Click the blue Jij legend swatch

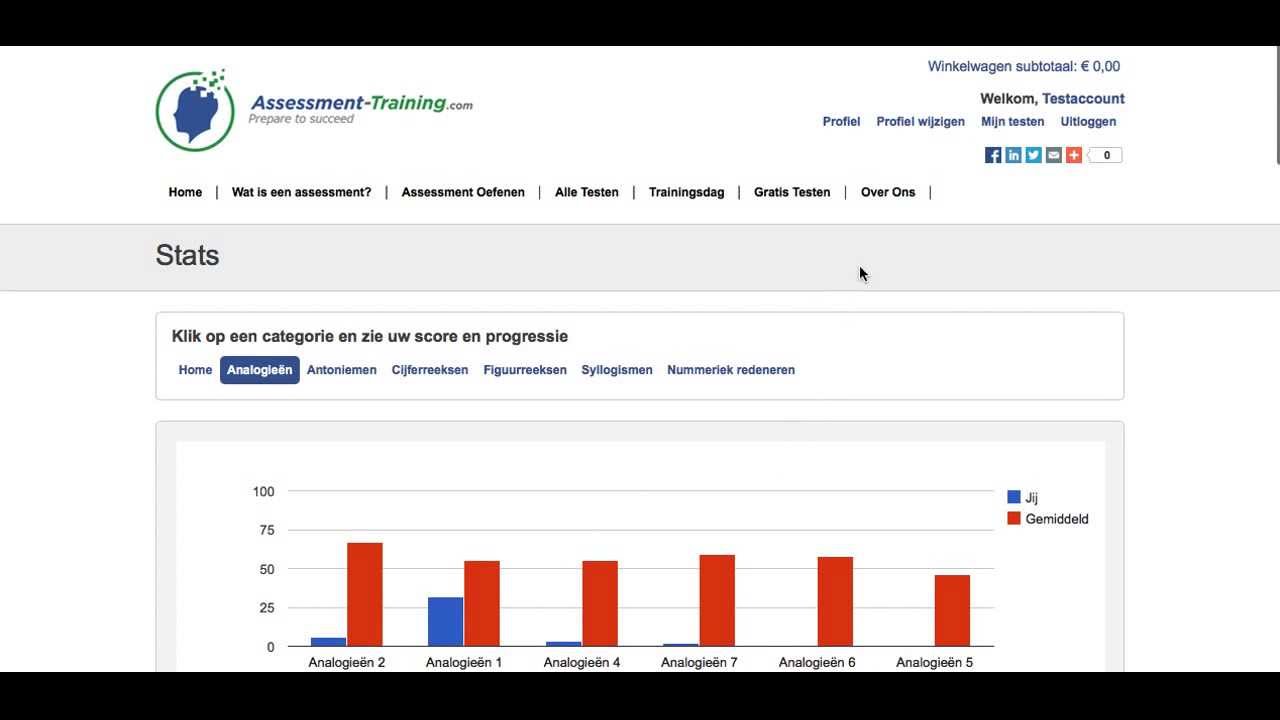(1014, 497)
